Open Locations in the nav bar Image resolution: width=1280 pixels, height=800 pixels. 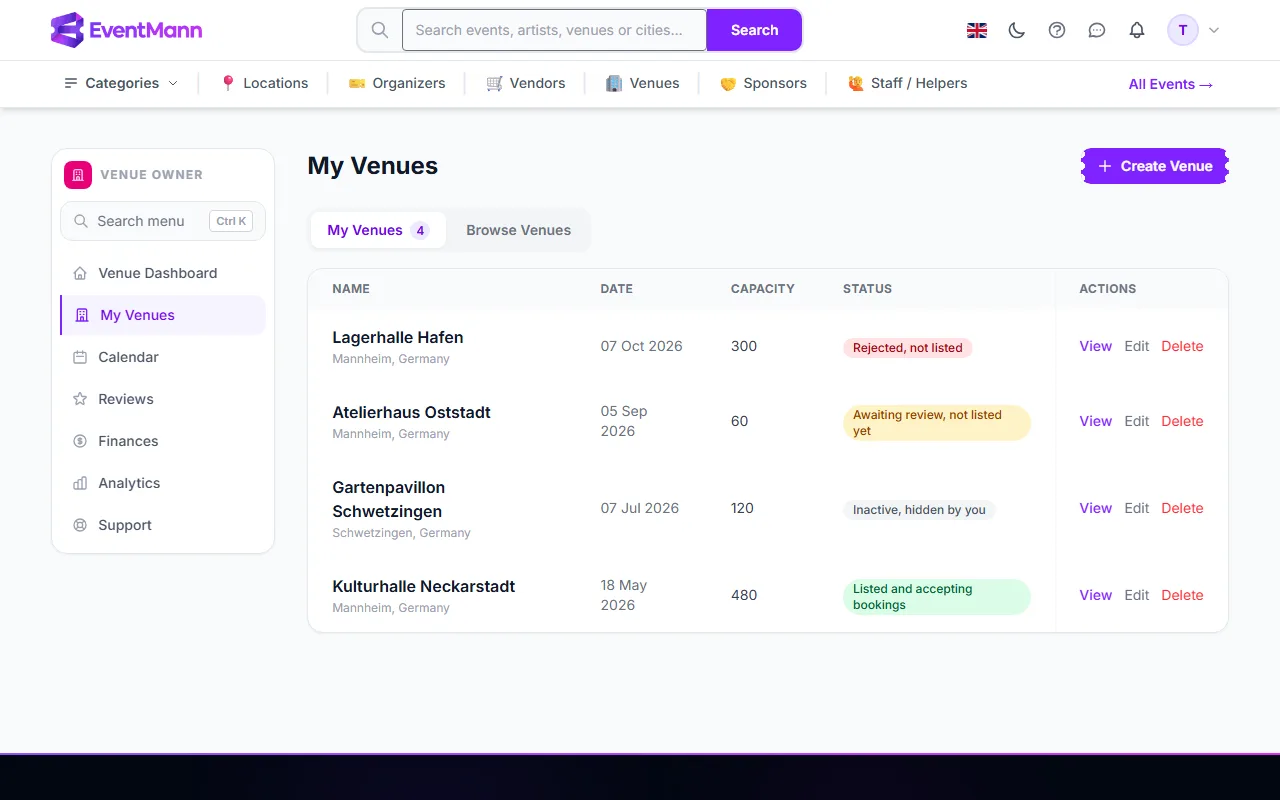264,83
